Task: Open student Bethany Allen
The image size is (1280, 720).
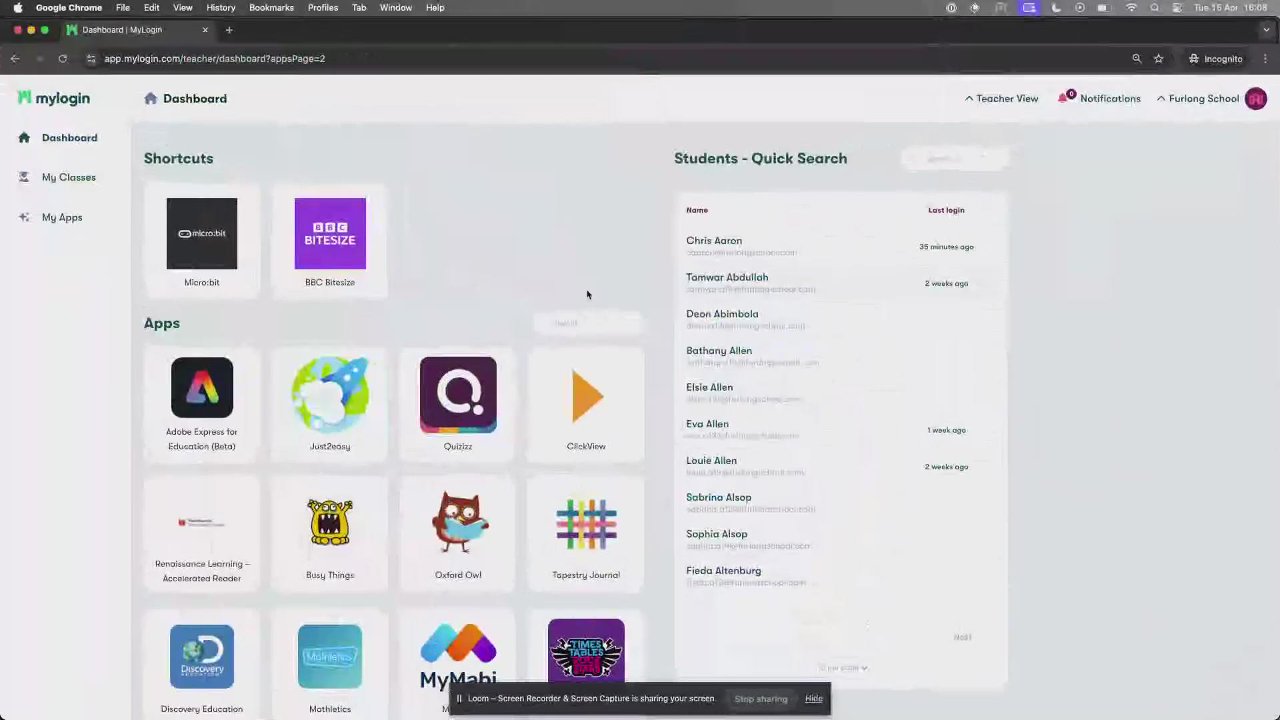Action: 719,351
